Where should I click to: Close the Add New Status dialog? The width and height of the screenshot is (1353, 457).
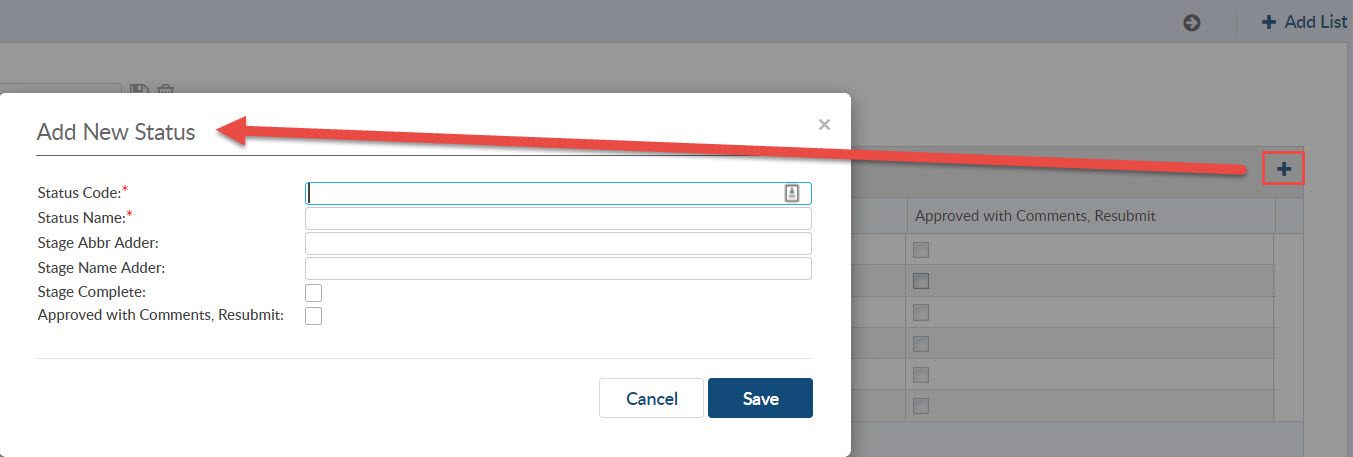click(x=824, y=125)
